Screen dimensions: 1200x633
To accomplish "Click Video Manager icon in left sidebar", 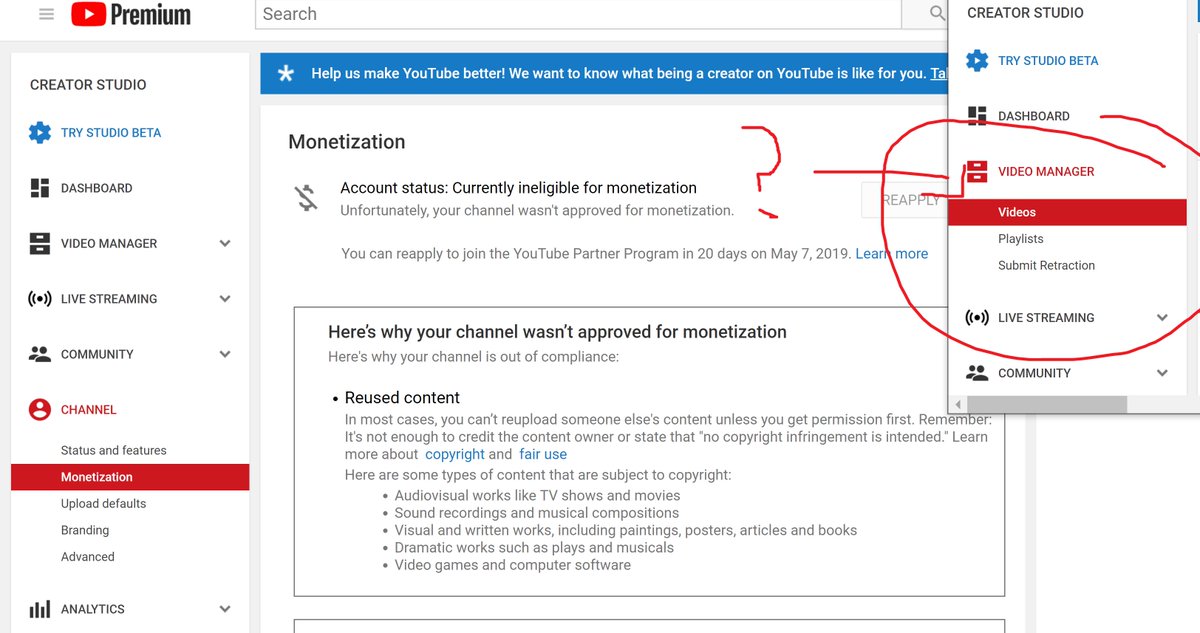I will click(x=40, y=243).
